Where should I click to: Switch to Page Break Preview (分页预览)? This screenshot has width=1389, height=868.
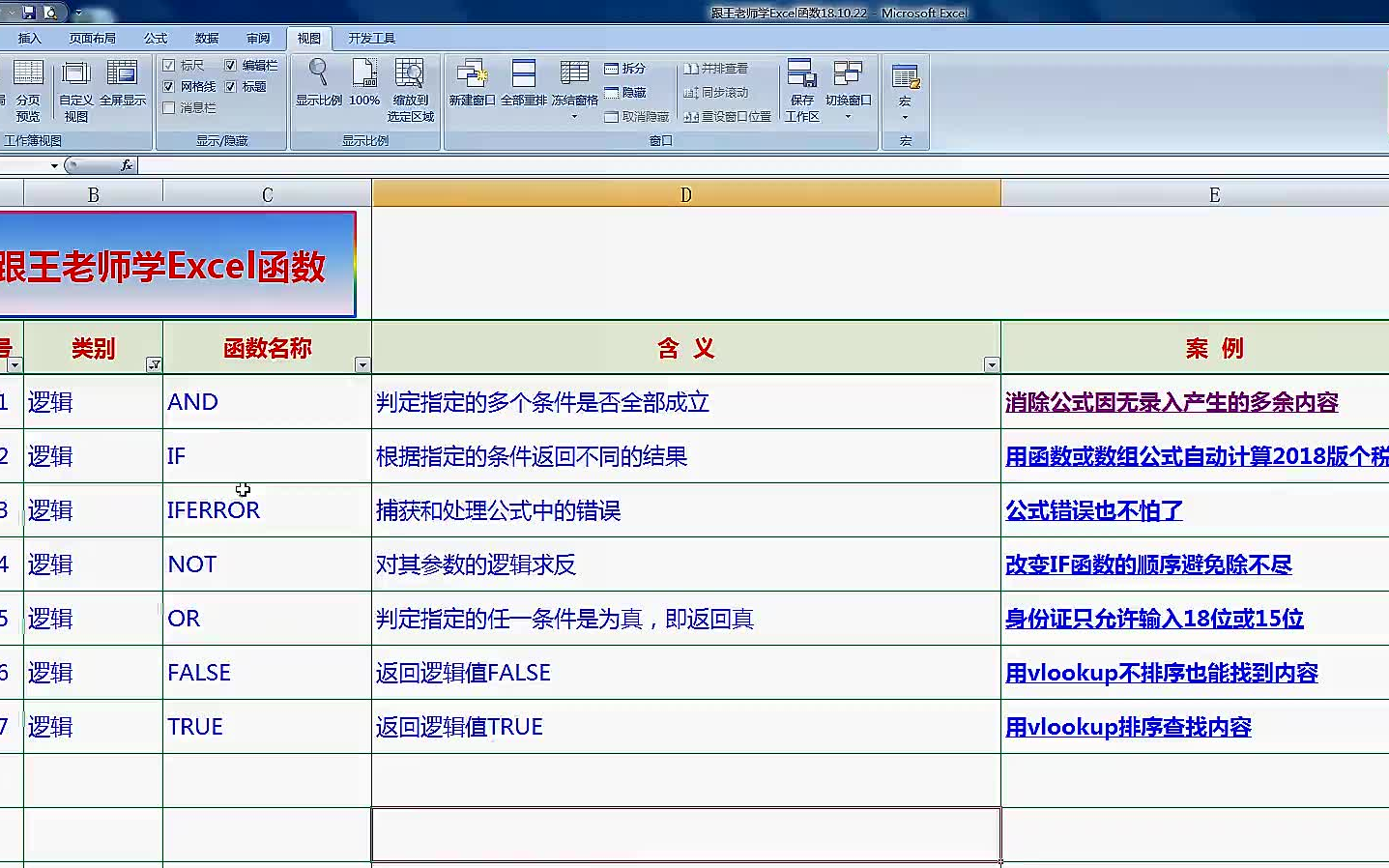tap(28, 90)
